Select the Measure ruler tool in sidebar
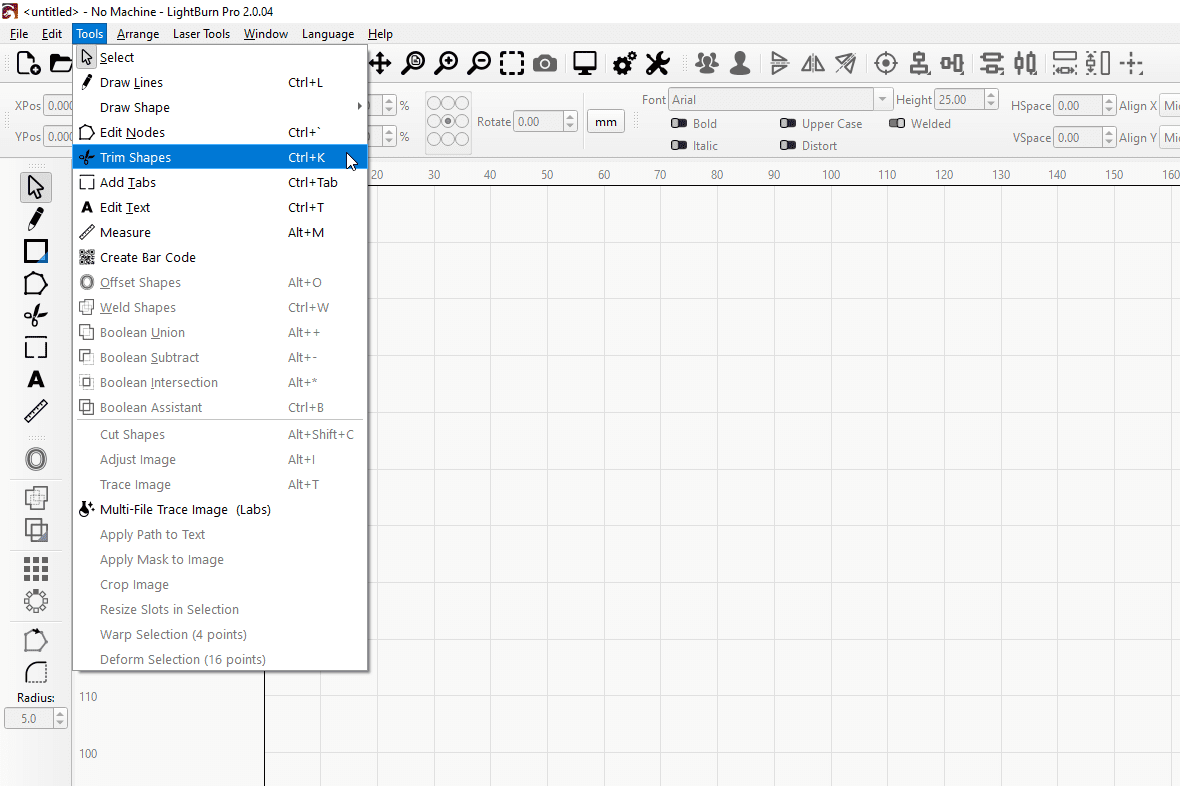This screenshot has width=1180, height=786. (35, 411)
